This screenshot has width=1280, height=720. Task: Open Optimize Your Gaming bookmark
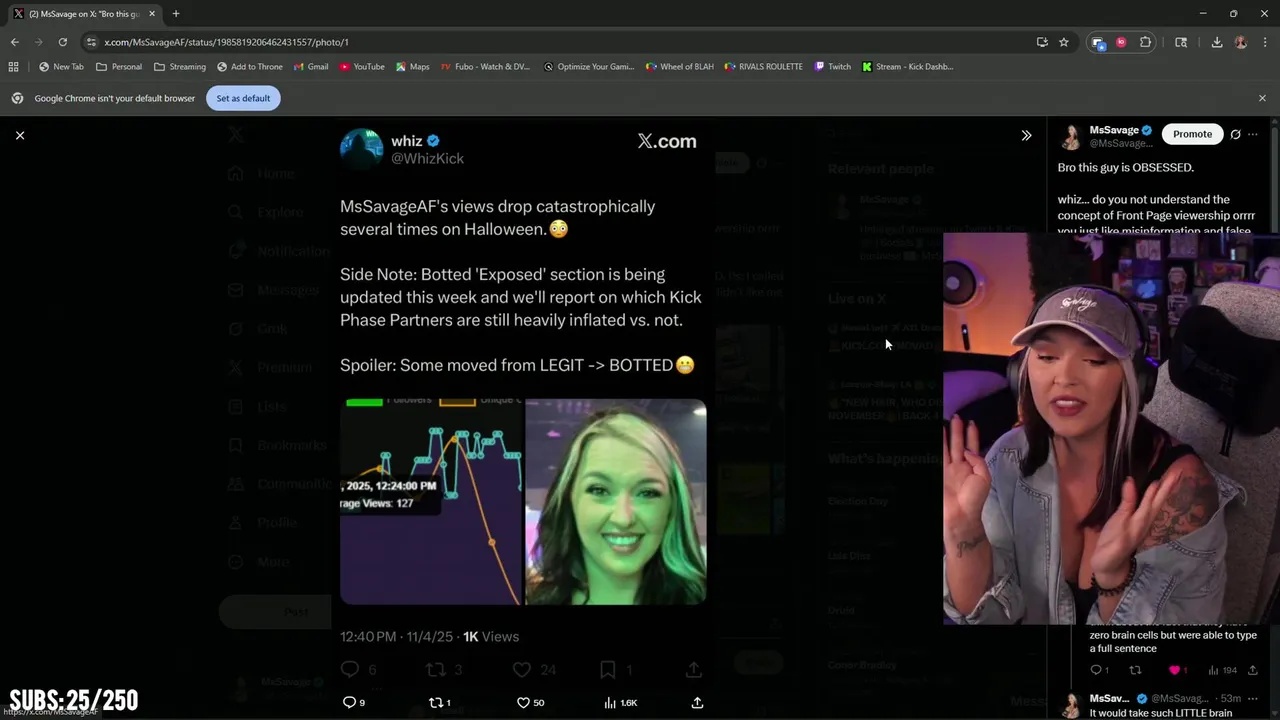click(589, 67)
